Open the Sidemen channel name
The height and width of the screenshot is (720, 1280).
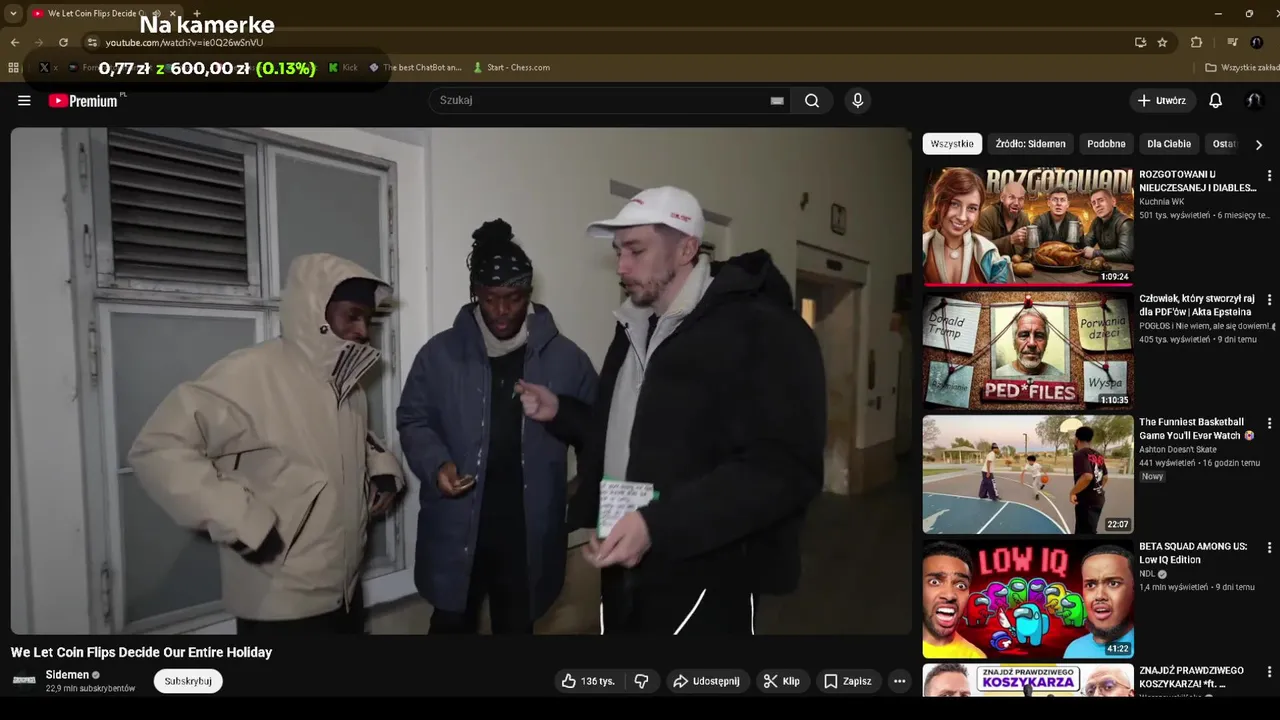click(x=68, y=675)
